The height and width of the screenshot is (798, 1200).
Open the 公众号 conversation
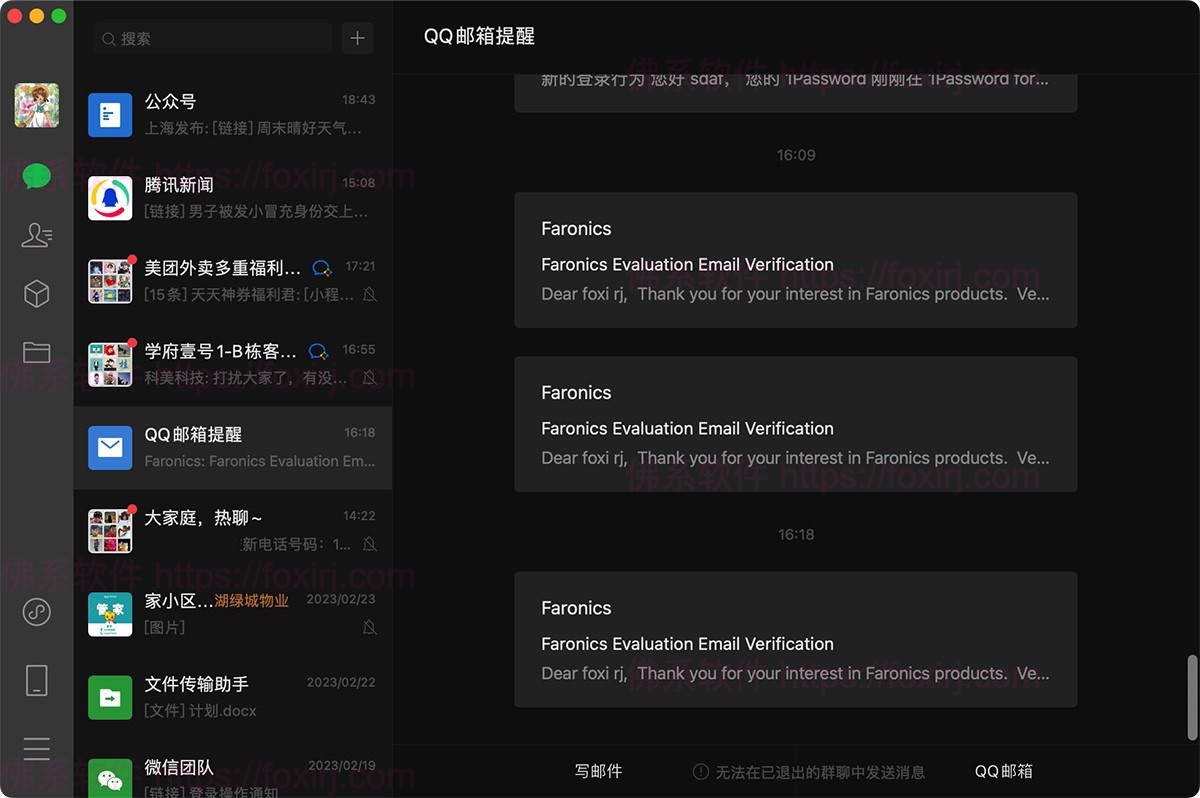click(232, 114)
